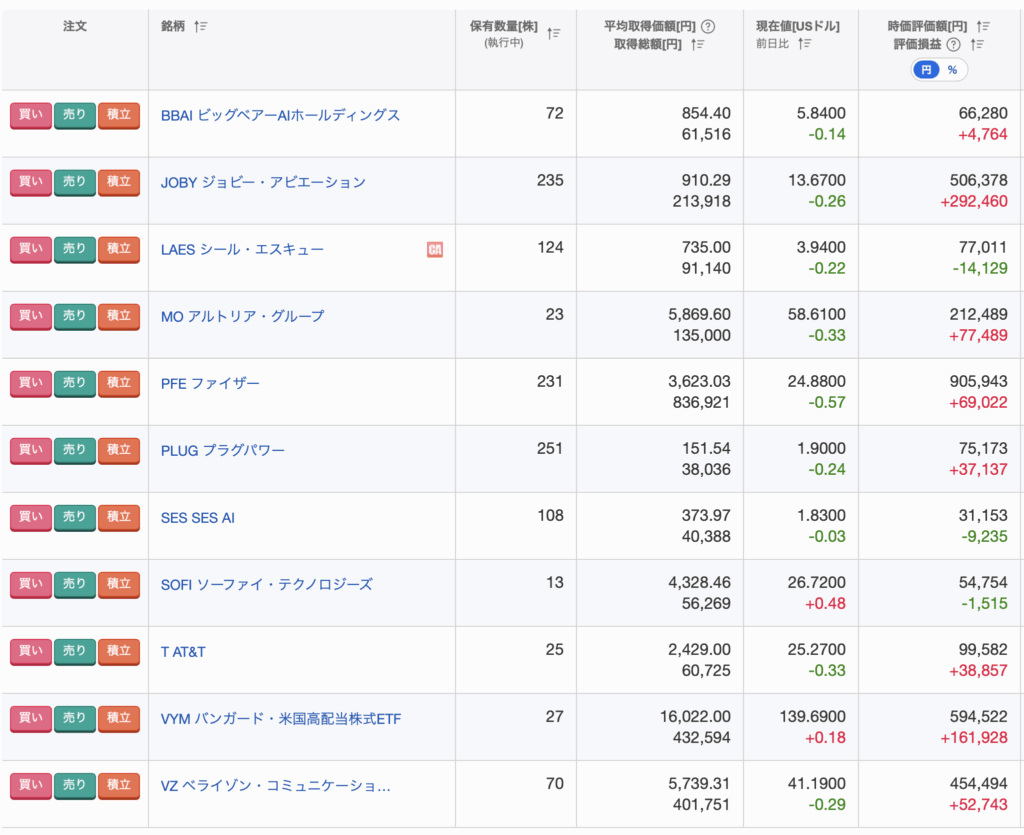Sort by 時価評価額 market value
Screen dimensions: 1024x835
(983, 26)
